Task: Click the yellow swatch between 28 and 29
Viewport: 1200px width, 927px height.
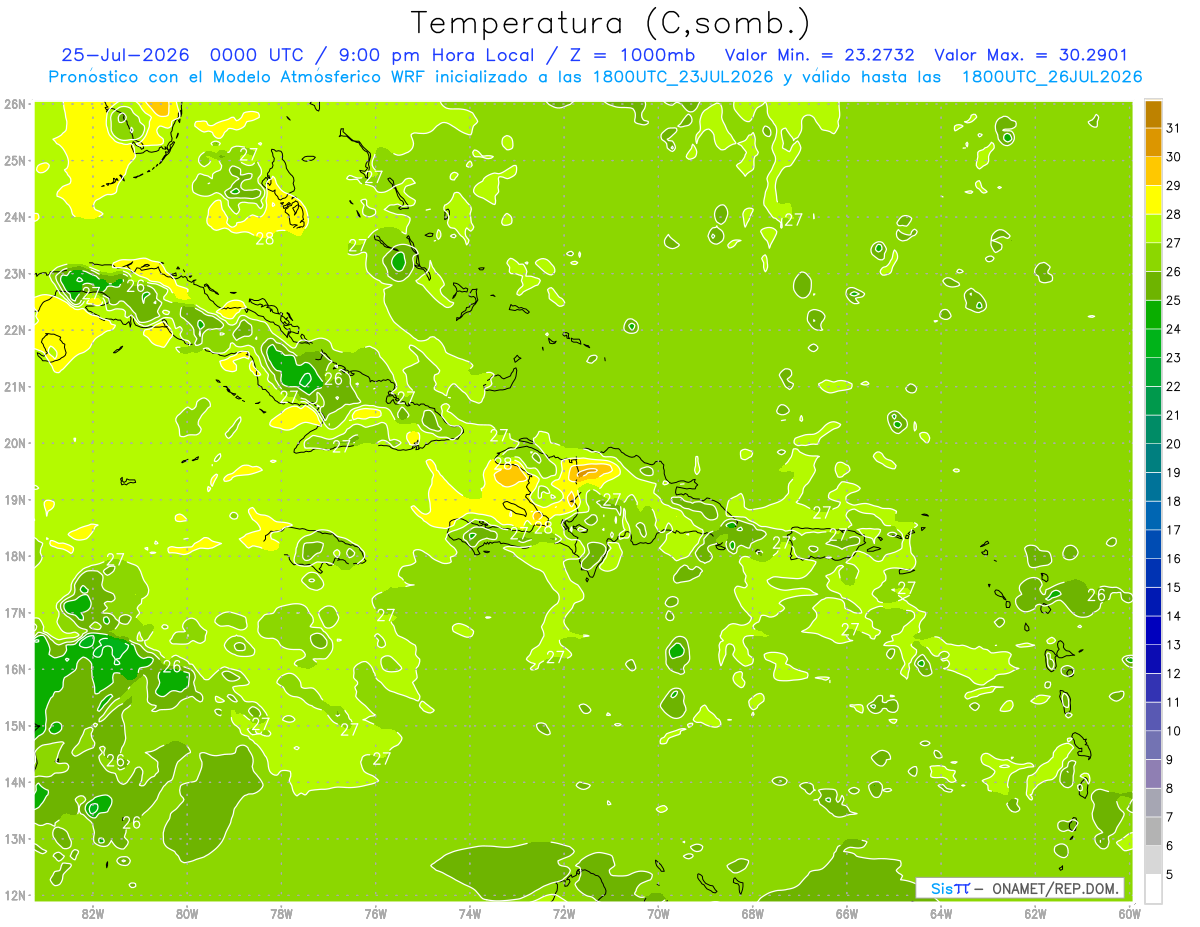Action: click(1153, 199)
